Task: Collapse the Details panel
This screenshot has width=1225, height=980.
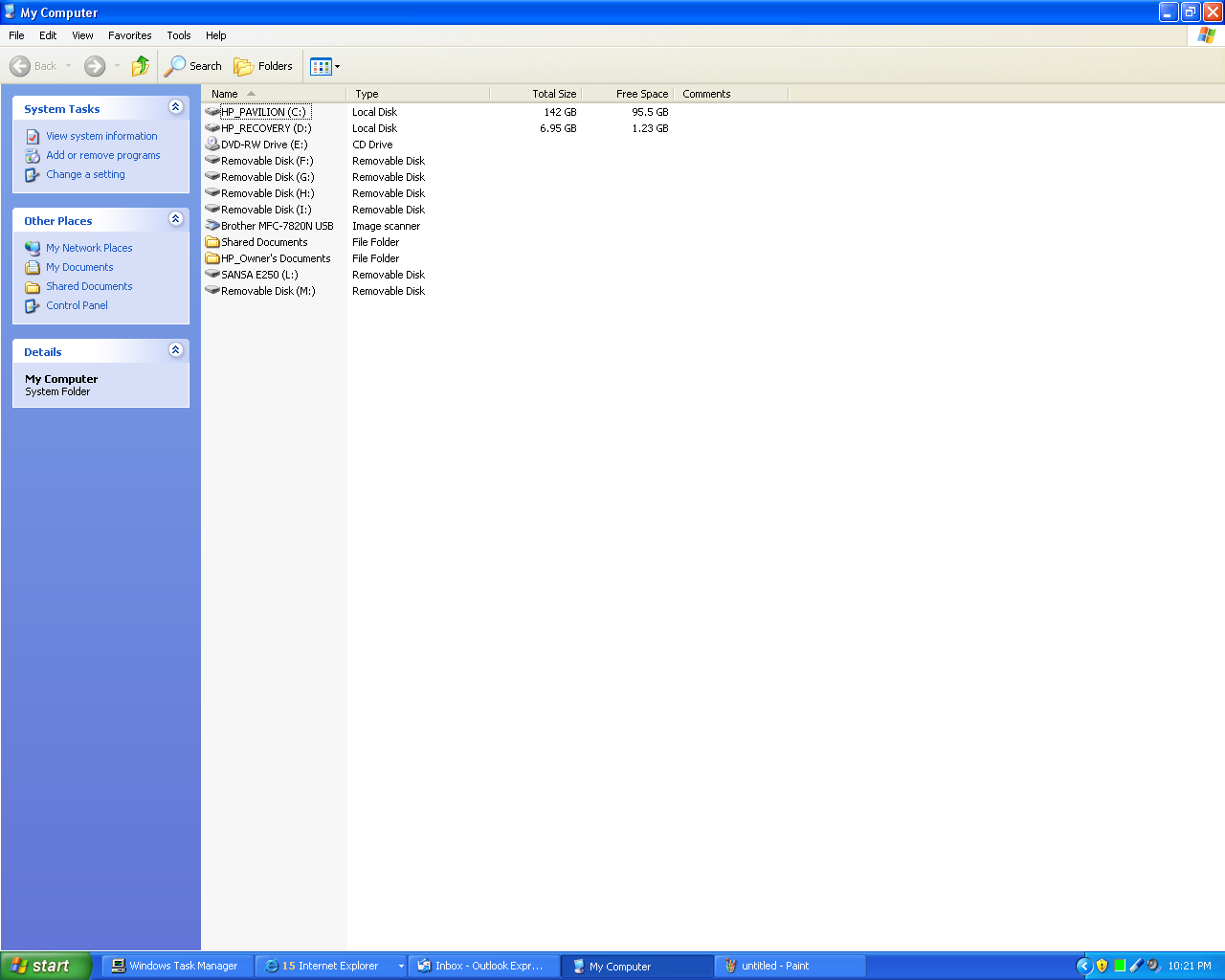Action: click(x=175, y=350)
